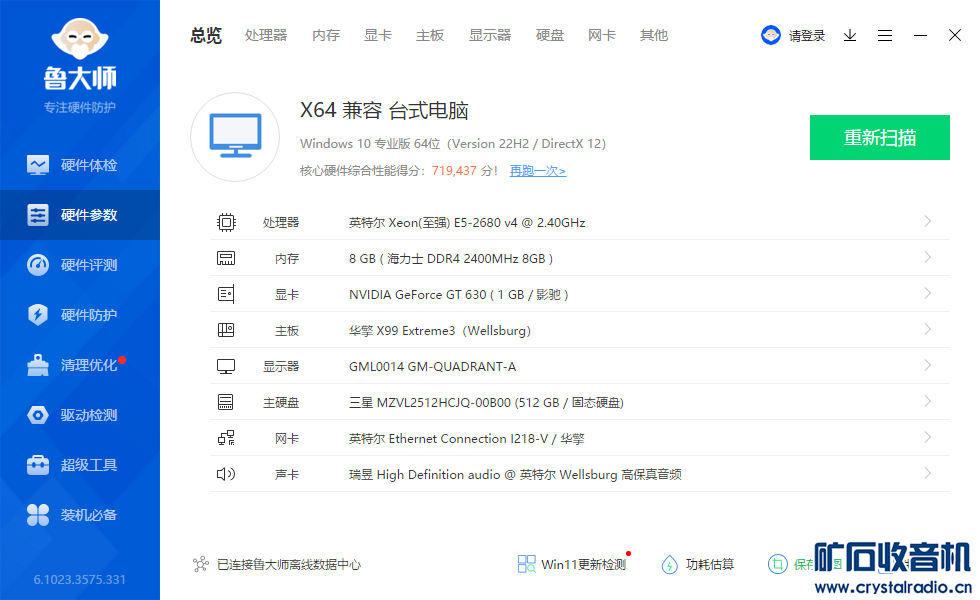
Task: Click the network card icon
Action: coord(226,438)
